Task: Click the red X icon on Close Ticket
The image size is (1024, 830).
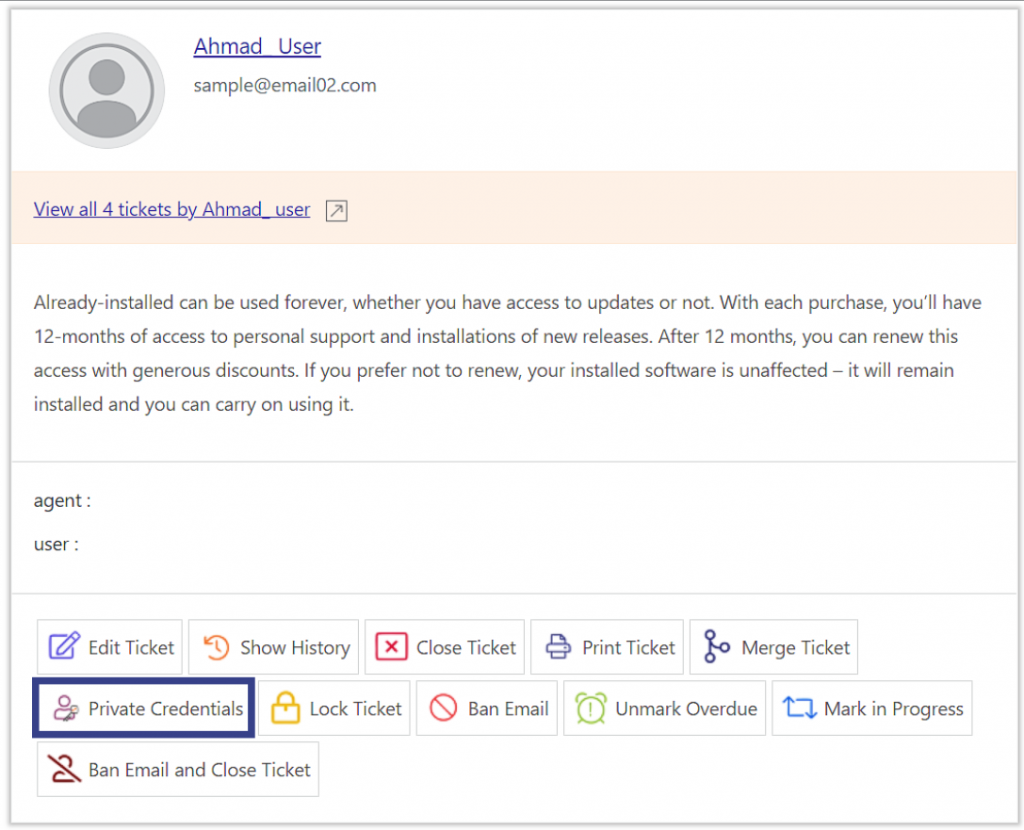Action: (x=392, y=646)
